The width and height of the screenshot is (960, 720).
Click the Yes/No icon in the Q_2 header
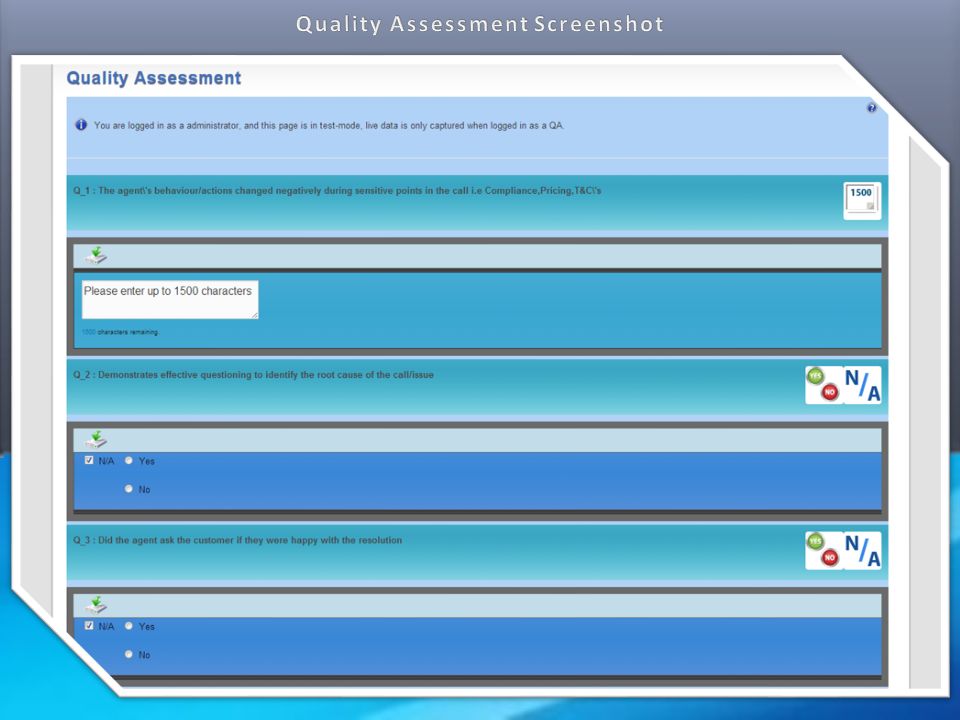(824, 384)
